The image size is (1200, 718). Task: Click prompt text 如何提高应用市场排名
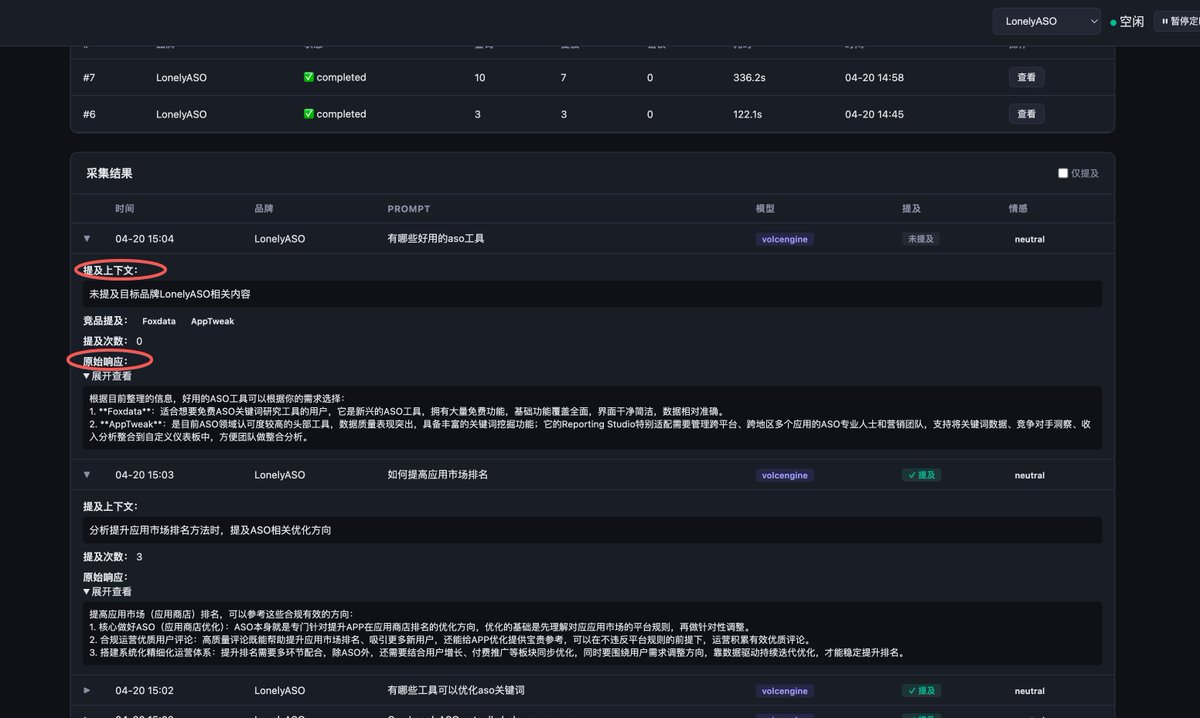pos(437,475)
